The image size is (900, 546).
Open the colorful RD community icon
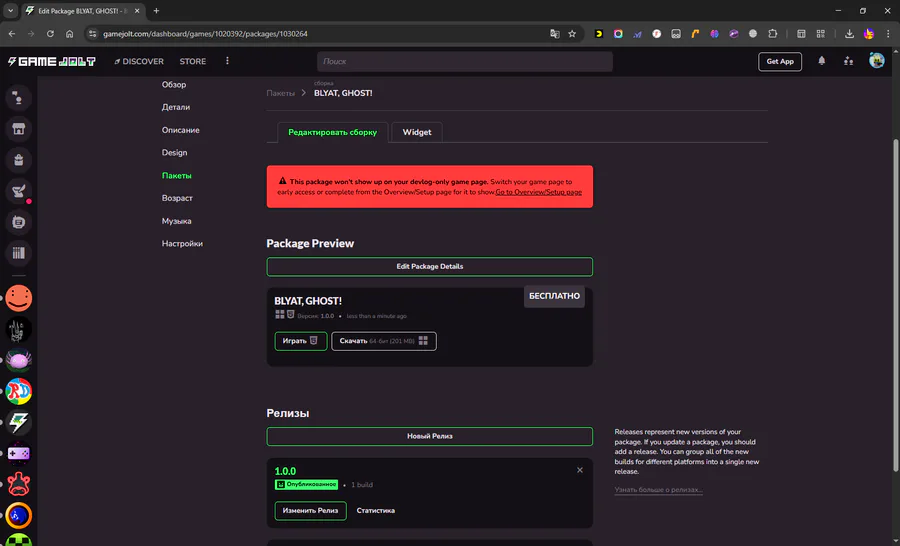tap(18, 392)
